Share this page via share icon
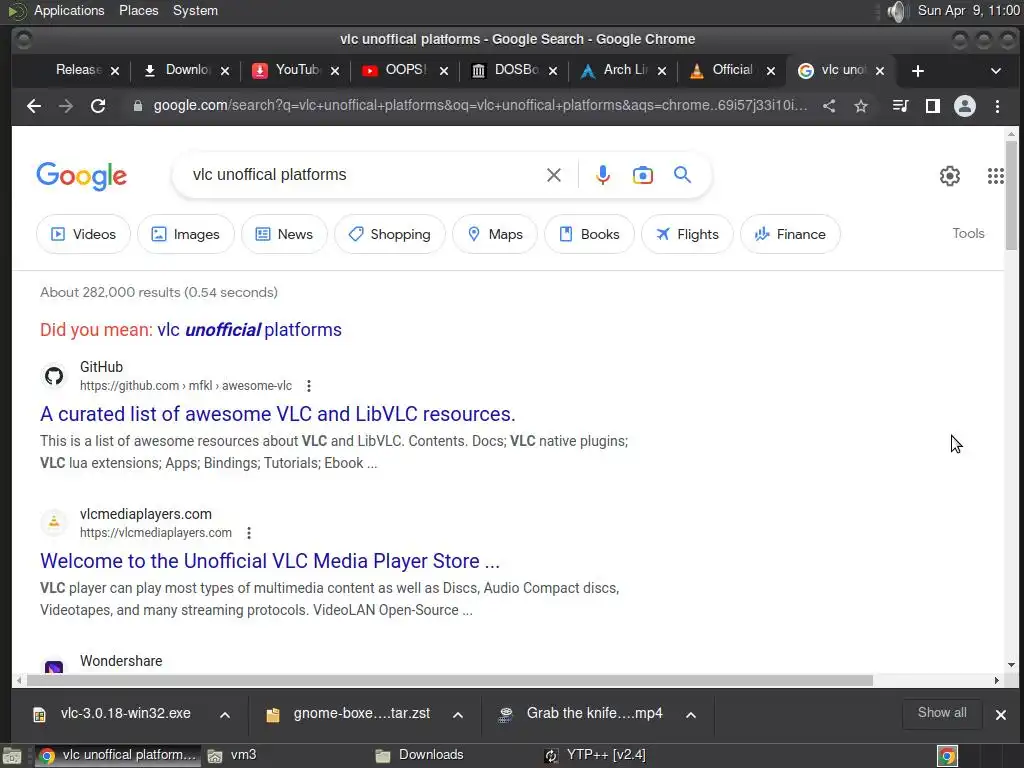Image resolution: width=1024 pixels, height=768 pixels. (829, 106)
